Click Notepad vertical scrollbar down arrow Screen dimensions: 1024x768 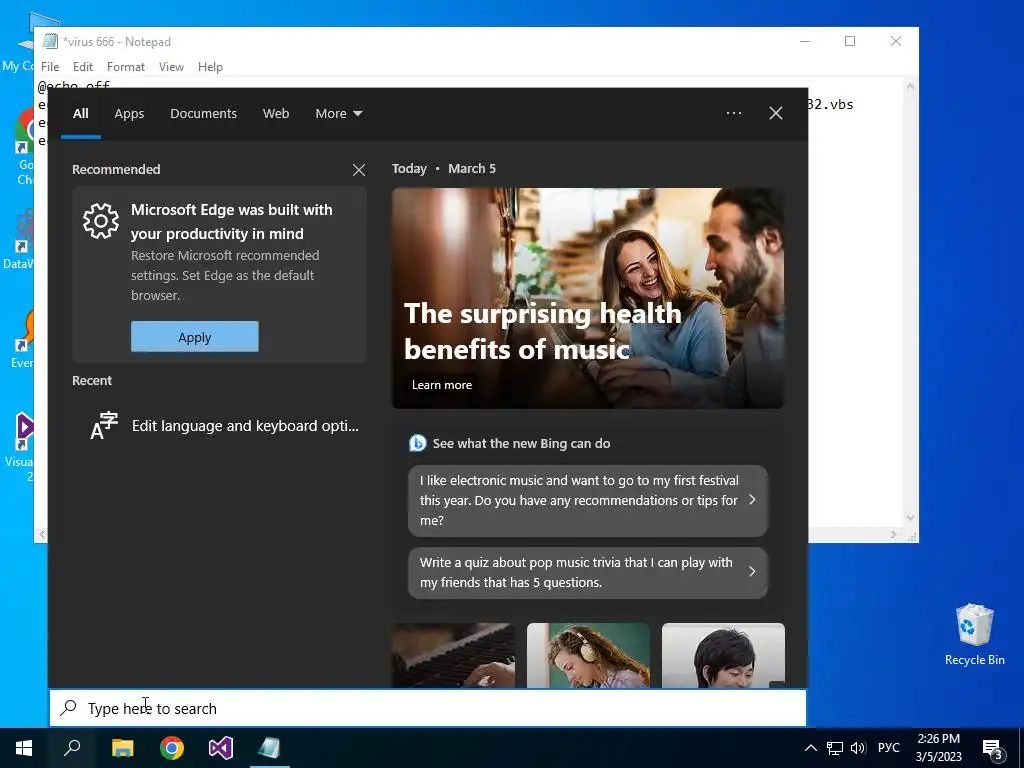pyautogui.click(x=910, y=519)
